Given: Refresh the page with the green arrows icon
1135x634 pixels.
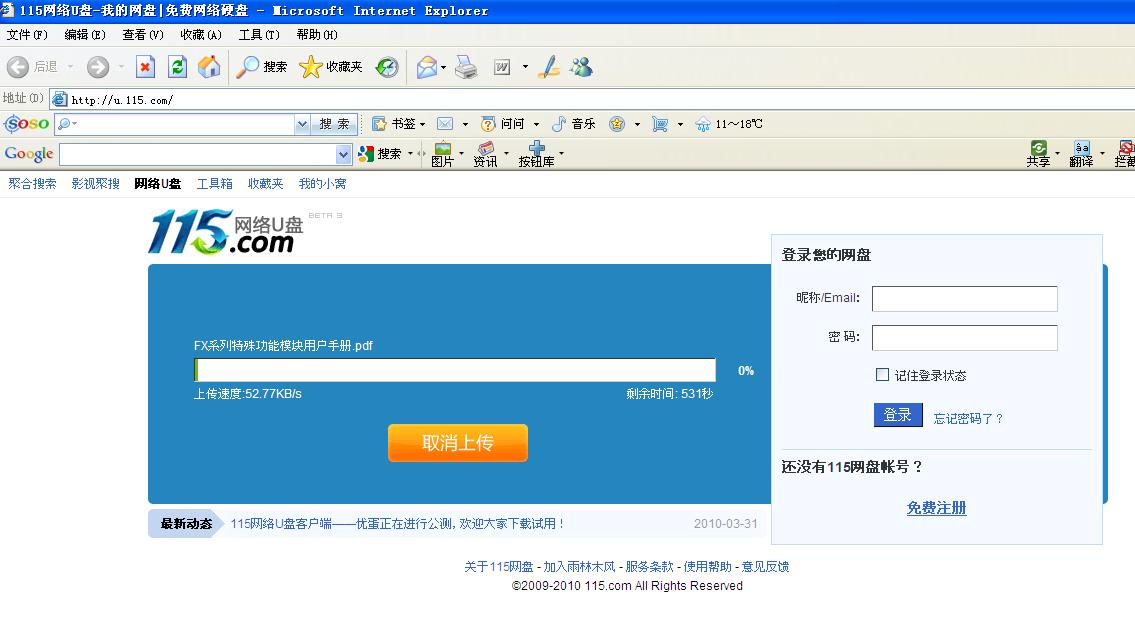Looking at the screenshot, I should pos(177,67).
